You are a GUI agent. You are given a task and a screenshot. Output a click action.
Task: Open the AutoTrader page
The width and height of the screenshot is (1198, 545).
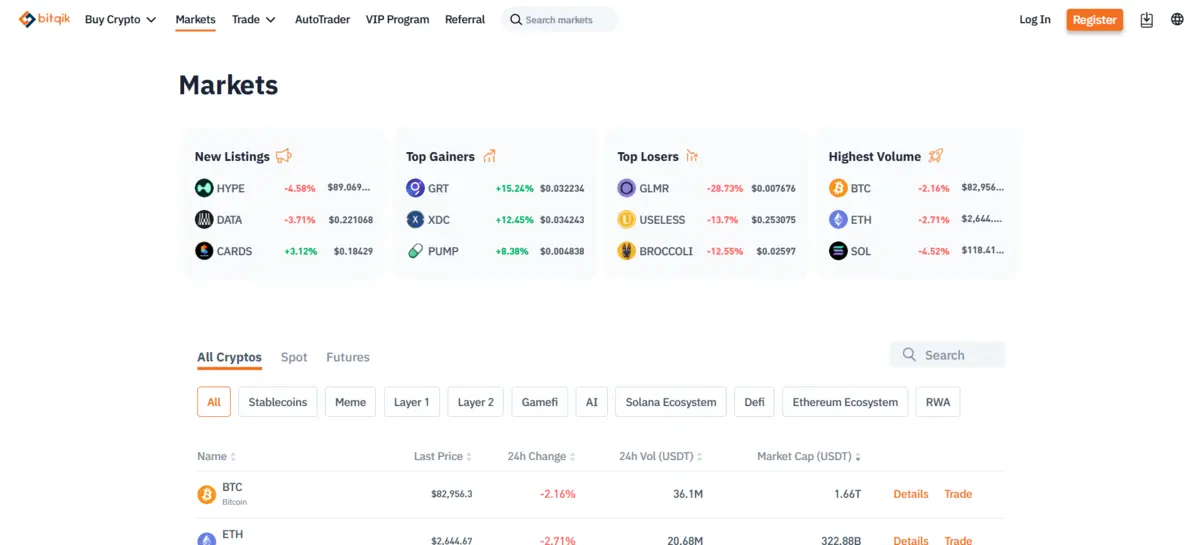tap(322, 20)
